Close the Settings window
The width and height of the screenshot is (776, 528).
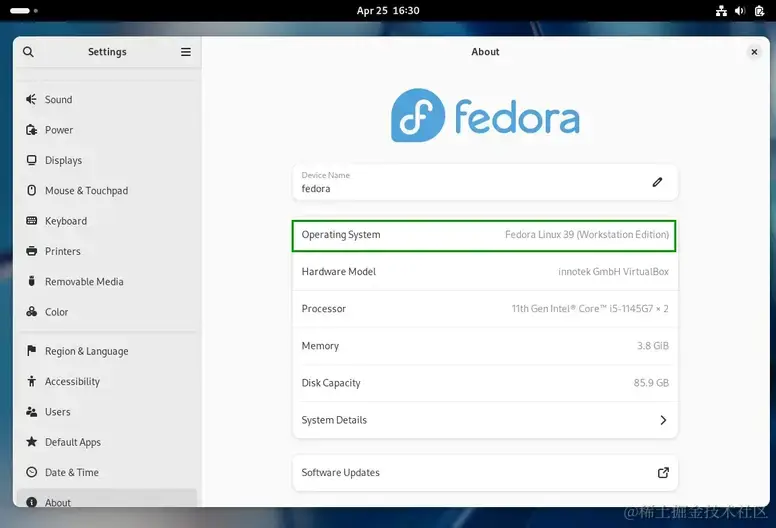tap(754, 52)
